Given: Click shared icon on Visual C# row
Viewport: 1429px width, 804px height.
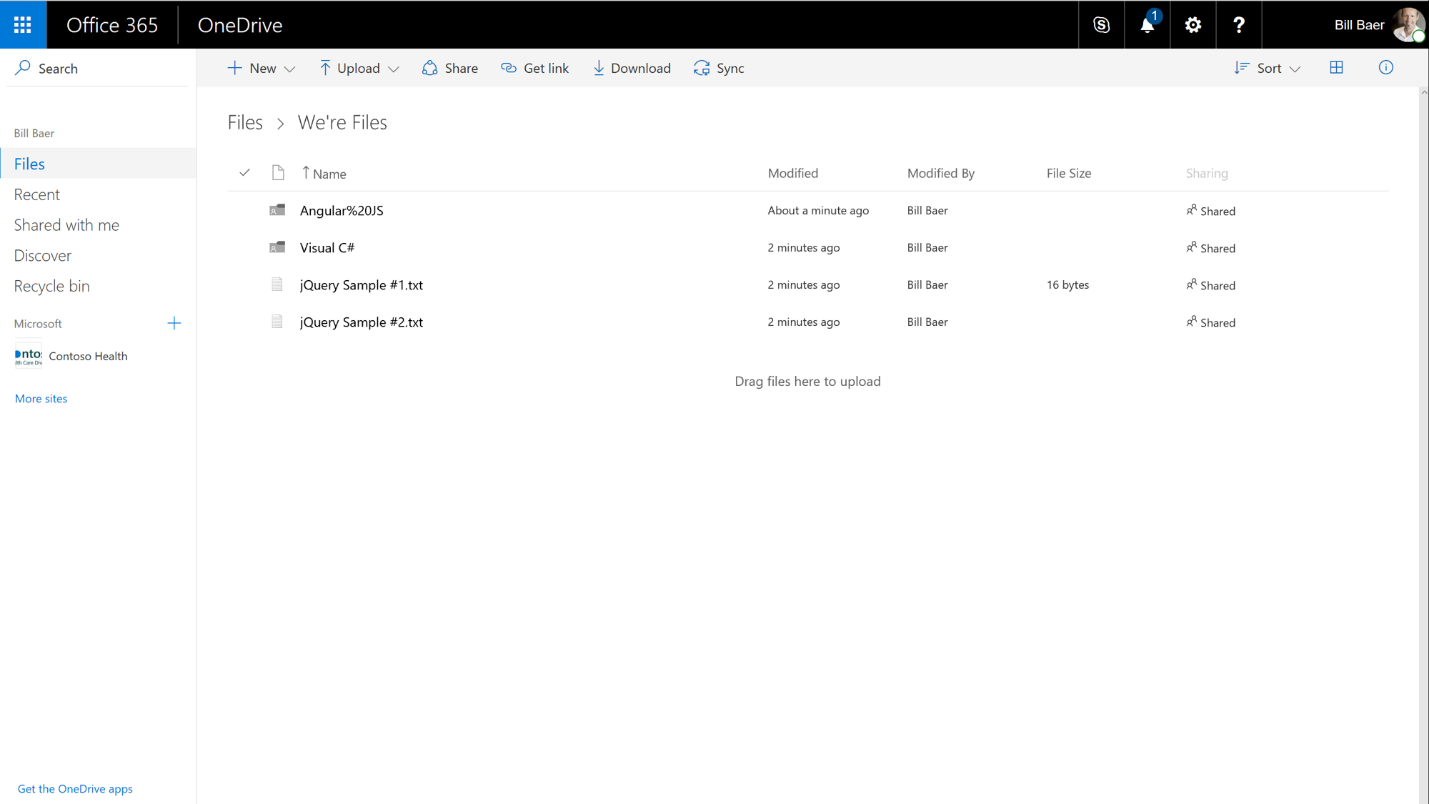Looking at the screenshot, I should pos(1191,247).
